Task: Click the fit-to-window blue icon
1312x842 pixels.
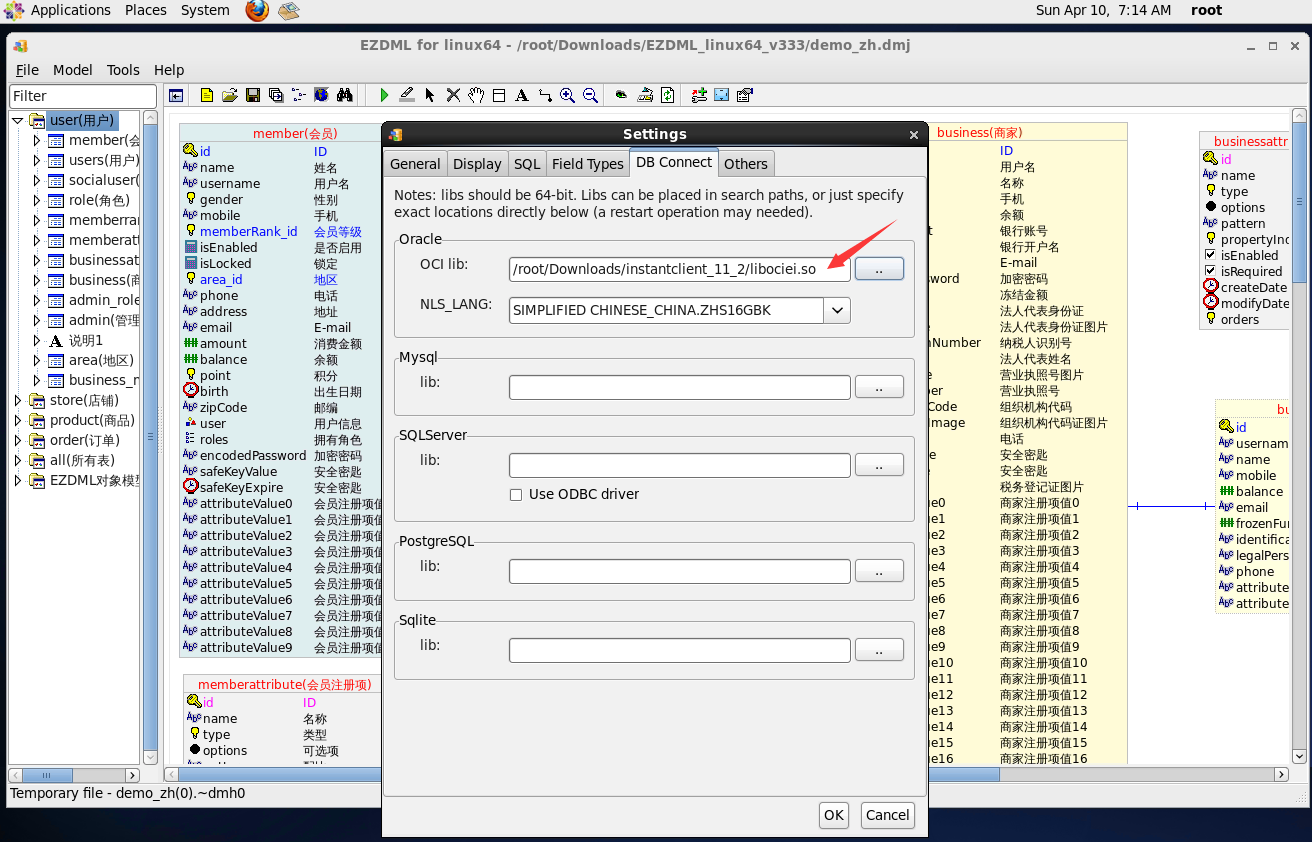Action: tap(721, 95)
